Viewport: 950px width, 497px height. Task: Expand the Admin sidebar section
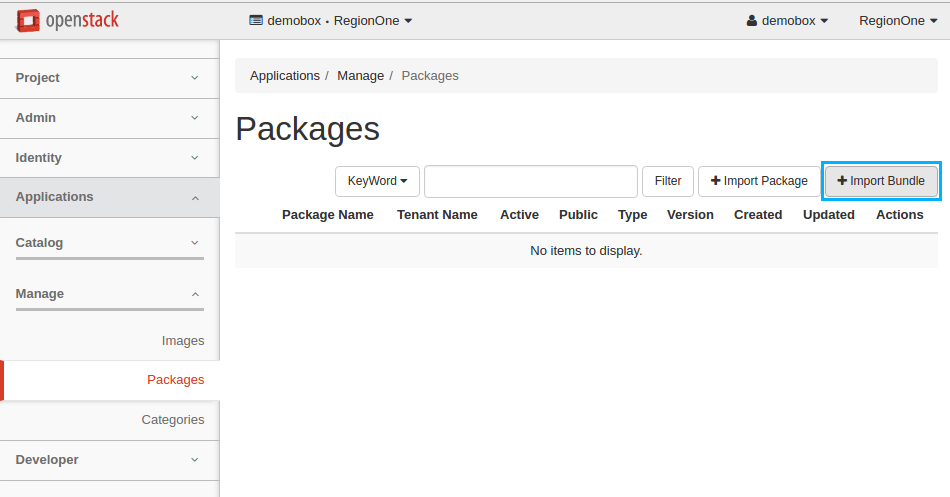click(108, 118)
